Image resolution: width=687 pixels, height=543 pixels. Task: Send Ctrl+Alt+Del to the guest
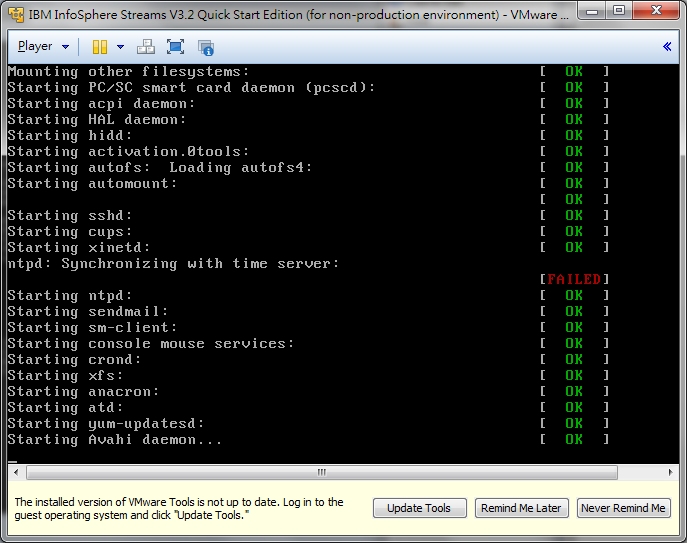(146, 47)
